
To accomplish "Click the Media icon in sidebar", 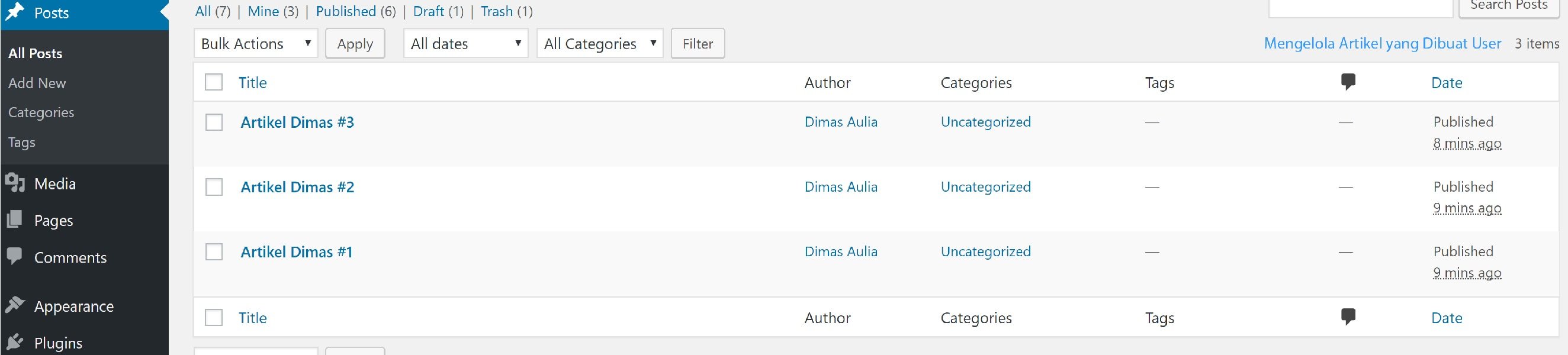I will [15, 183].
